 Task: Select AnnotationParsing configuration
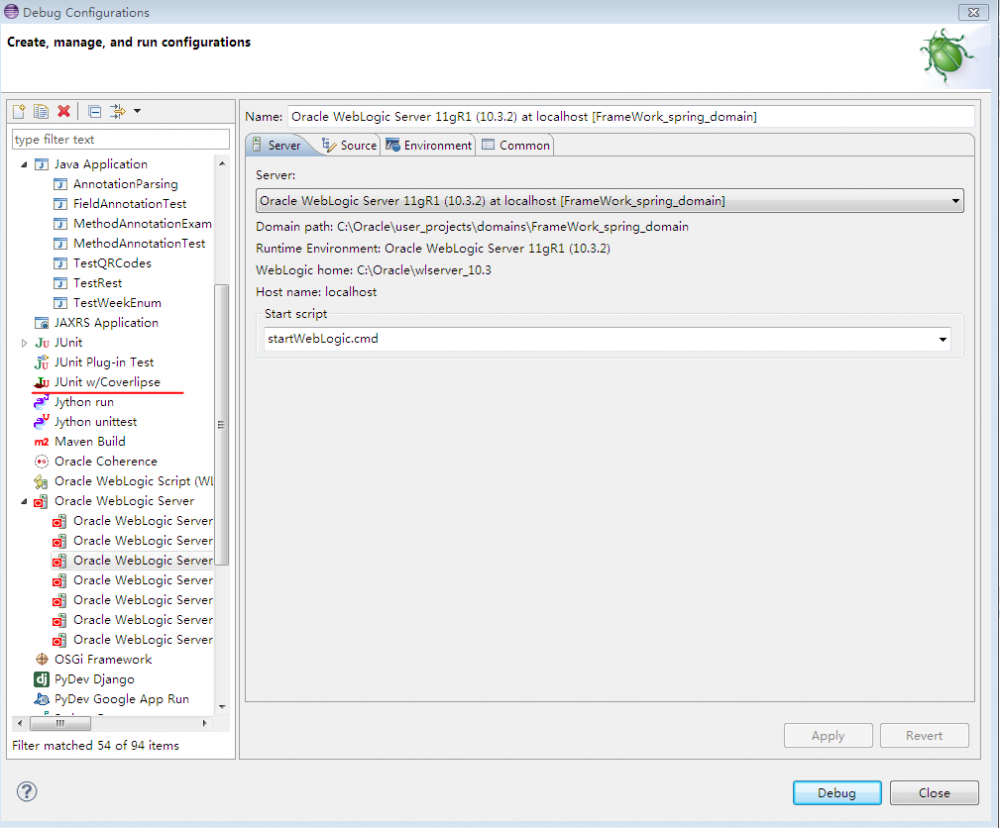click(x=125, y=184)
